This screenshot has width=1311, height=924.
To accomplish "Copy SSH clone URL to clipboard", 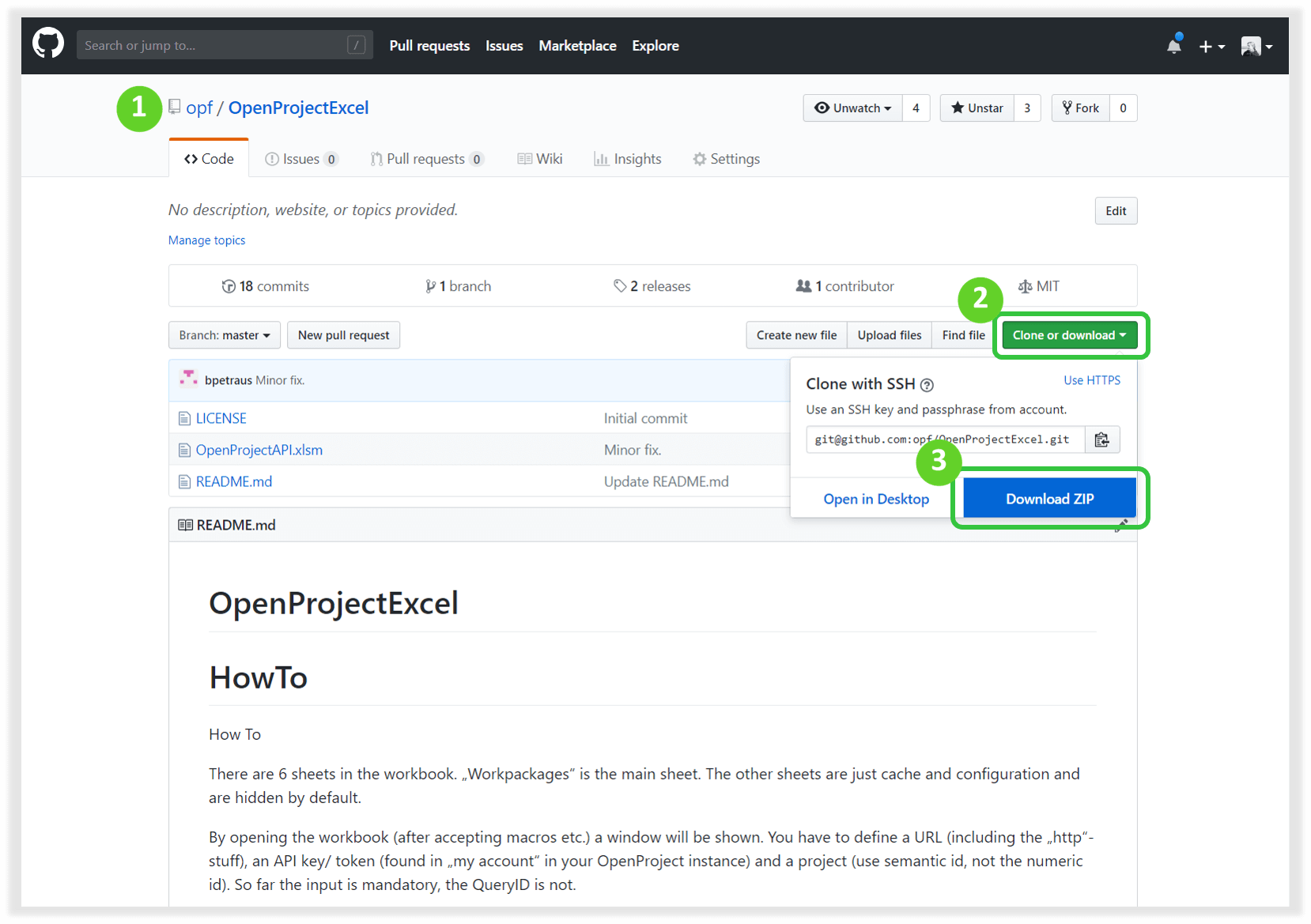I will (x=1101, y=439).
